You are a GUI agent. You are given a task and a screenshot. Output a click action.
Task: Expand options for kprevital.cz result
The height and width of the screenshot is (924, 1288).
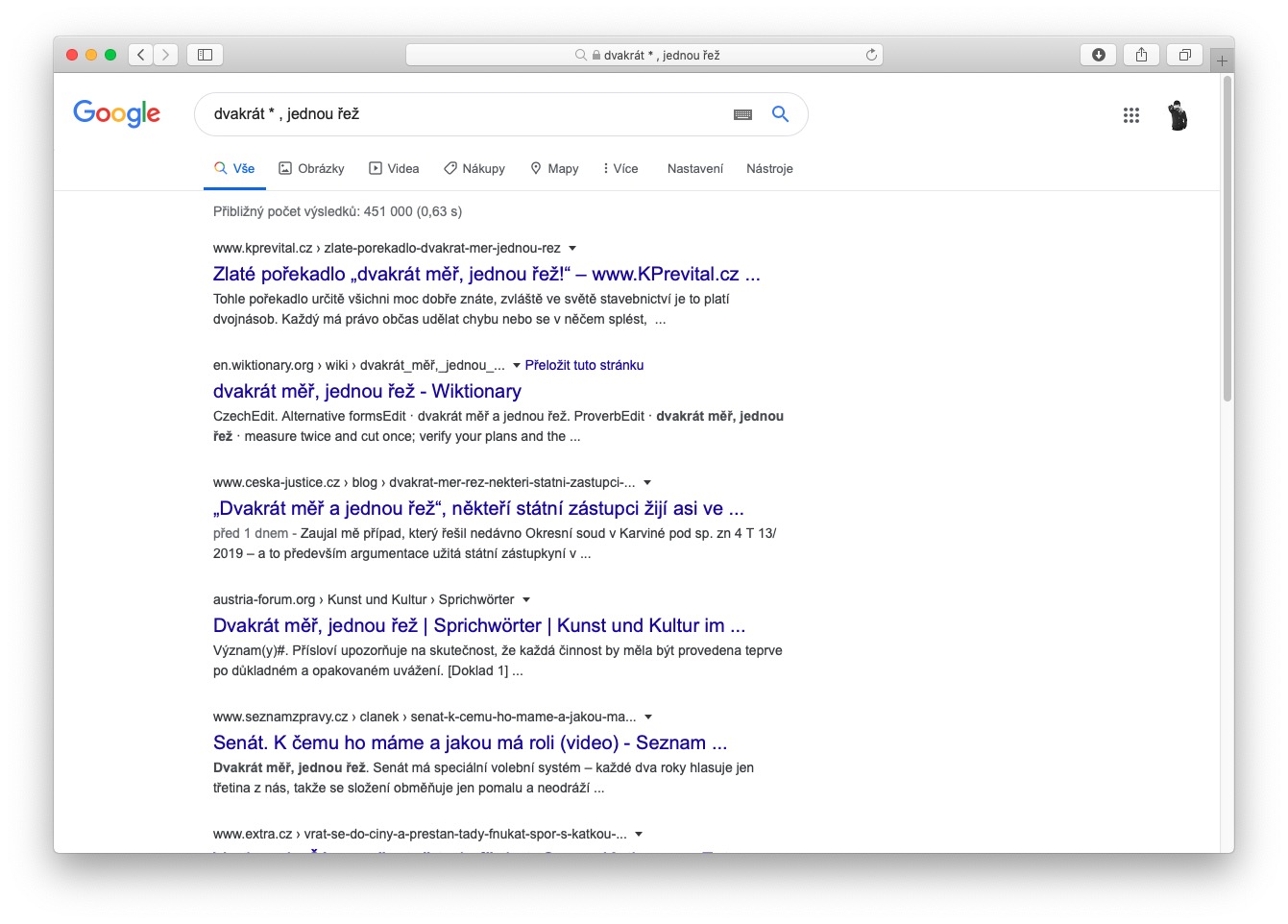(572, 248)
